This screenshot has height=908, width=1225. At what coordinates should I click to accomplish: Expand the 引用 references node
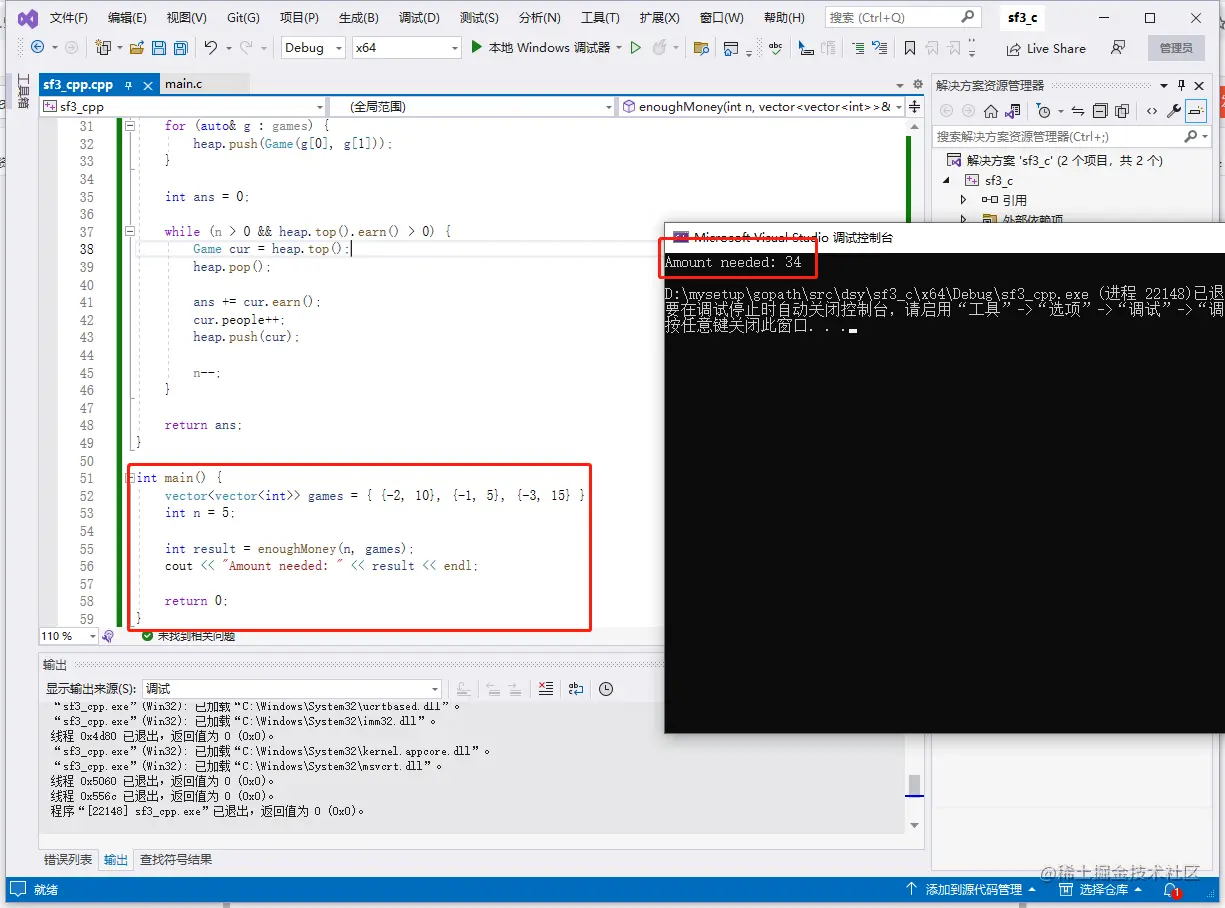963,200
